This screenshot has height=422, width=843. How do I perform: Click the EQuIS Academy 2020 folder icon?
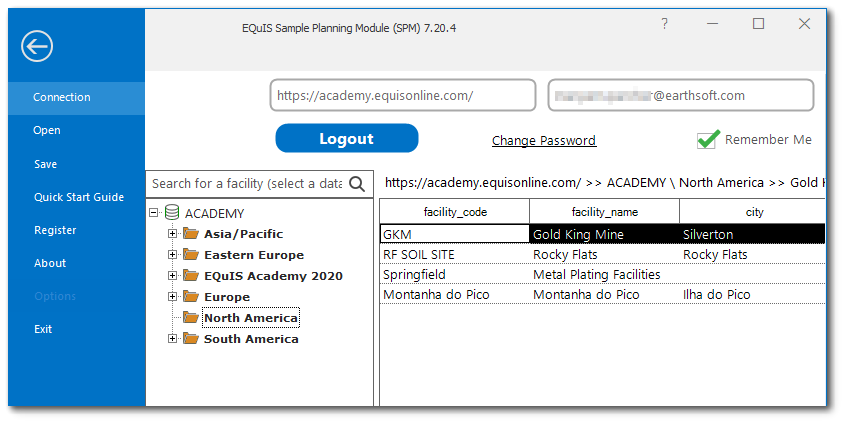191,275
